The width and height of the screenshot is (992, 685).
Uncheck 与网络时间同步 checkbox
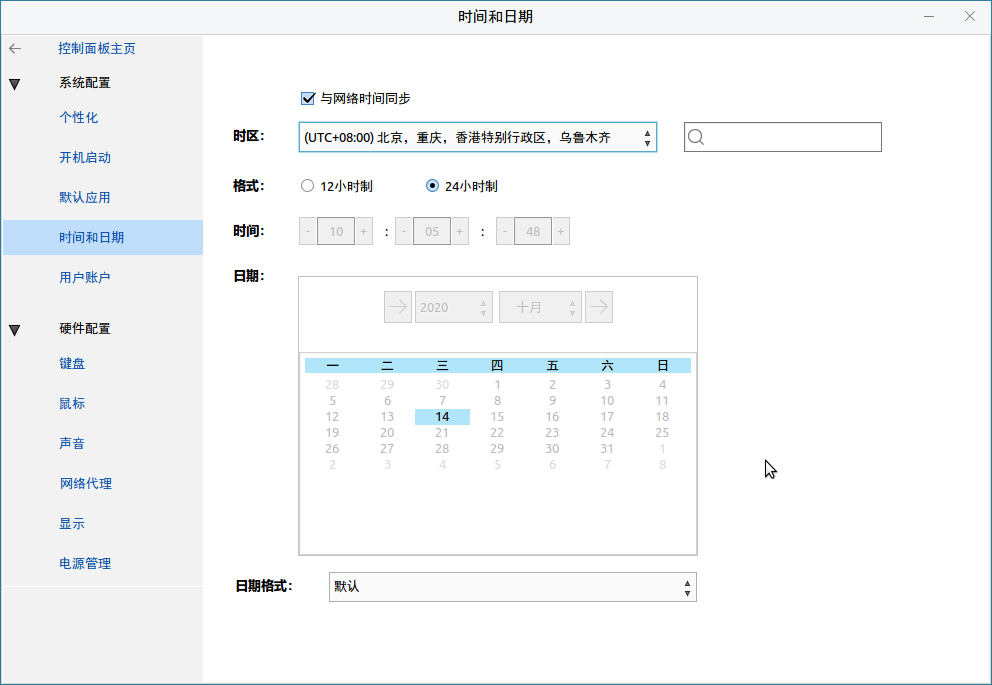(307, 98)
